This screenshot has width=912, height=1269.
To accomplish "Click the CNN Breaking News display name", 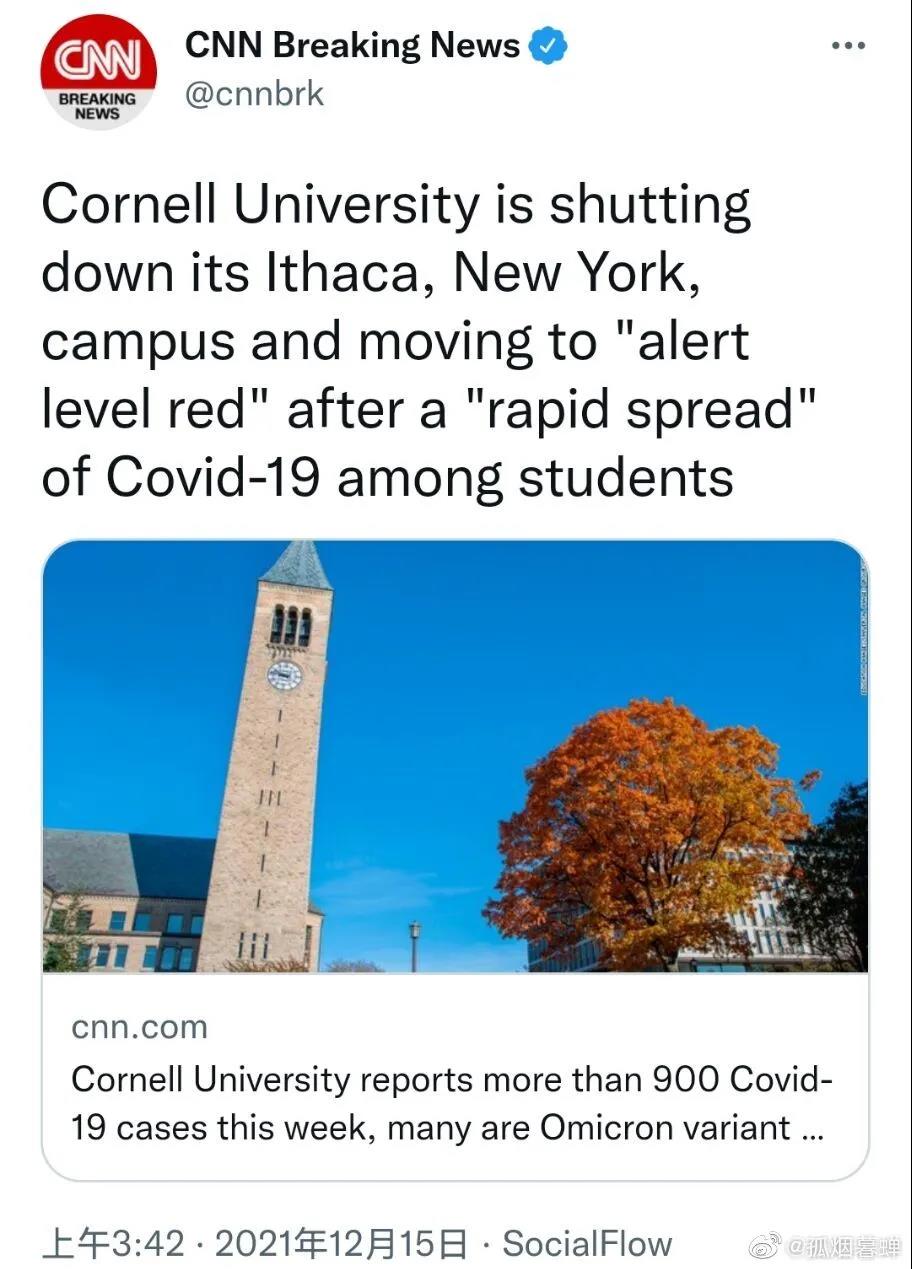I will (x=354, y=46).
